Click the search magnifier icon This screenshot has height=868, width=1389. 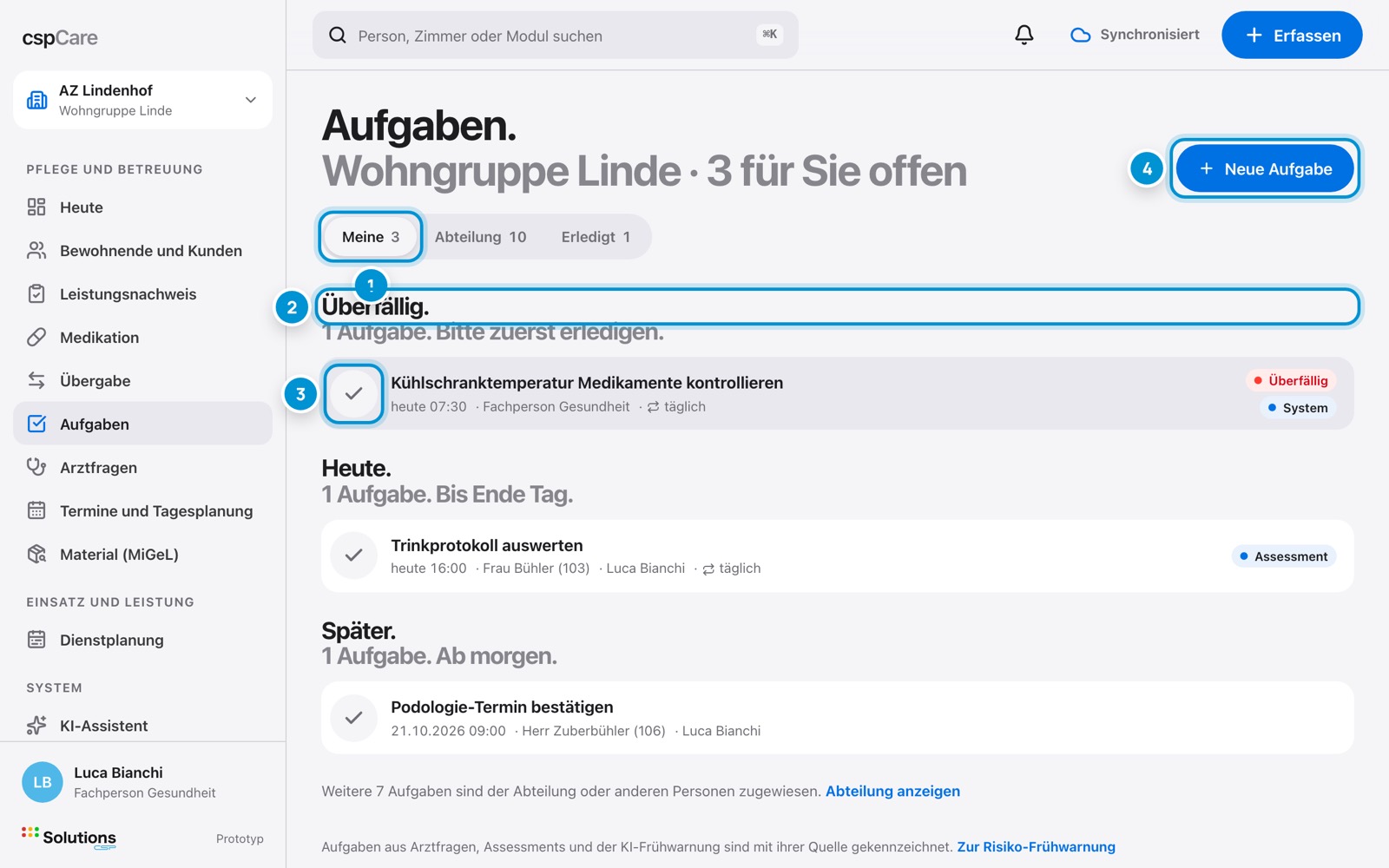pyautogui.click(x=337, y=35)
